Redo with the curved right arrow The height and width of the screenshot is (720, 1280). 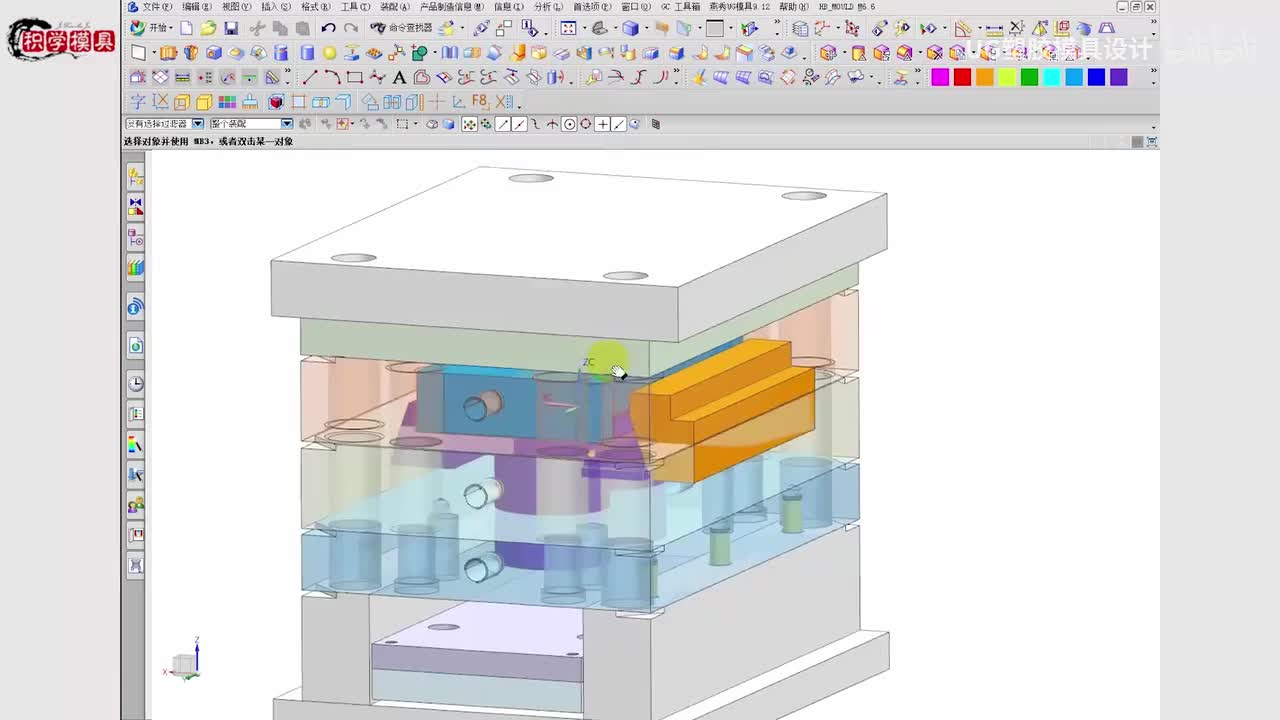pos(351,29)
